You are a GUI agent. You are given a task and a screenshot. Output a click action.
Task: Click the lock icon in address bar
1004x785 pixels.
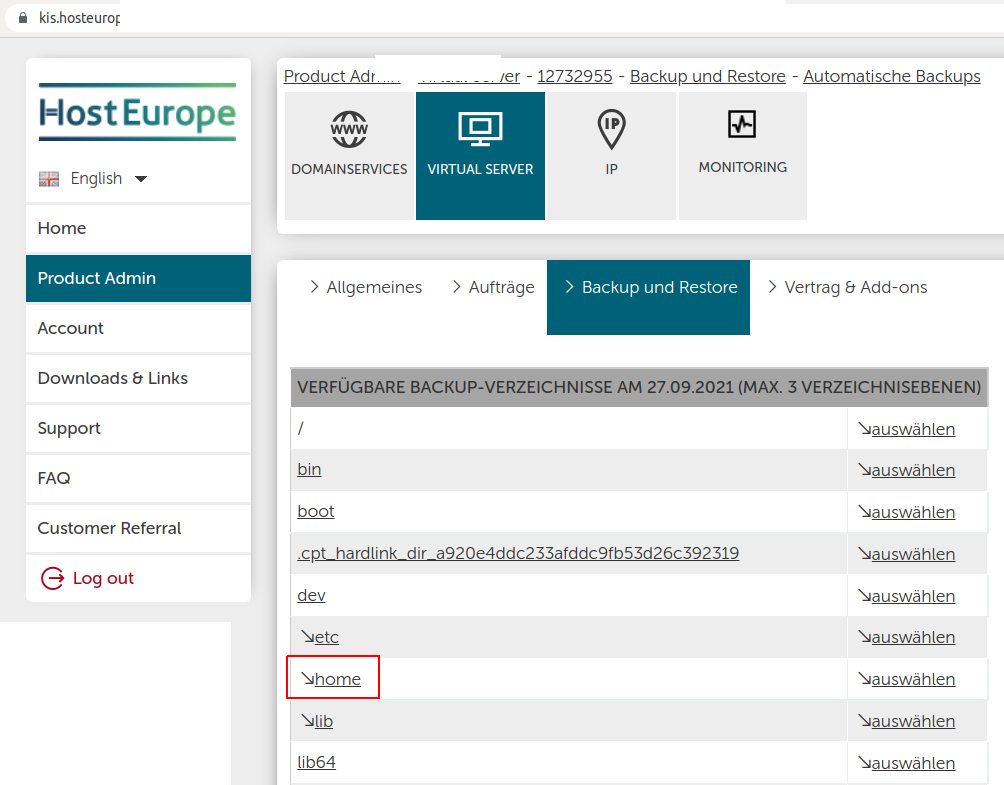(x=24, y=18)
